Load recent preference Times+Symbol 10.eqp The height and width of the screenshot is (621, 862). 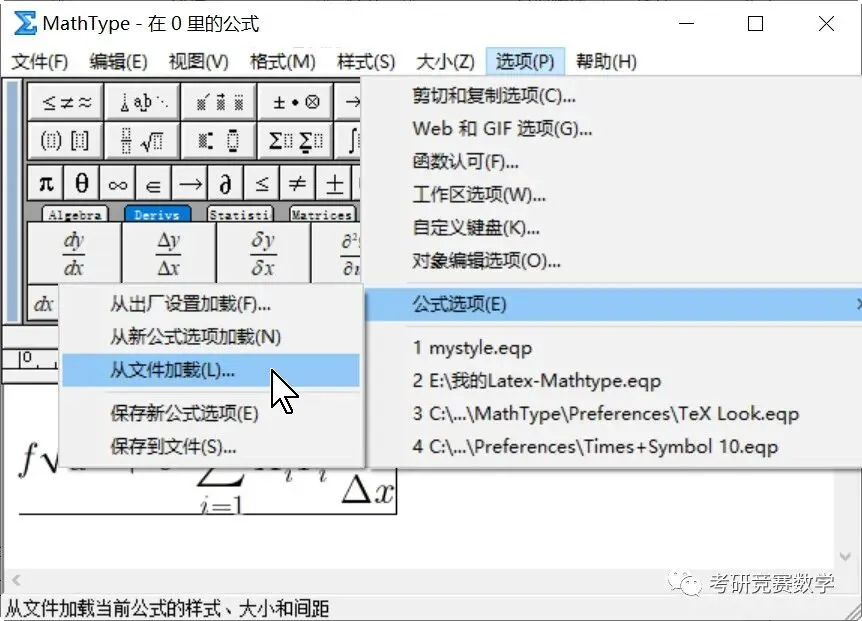point(614,447)
